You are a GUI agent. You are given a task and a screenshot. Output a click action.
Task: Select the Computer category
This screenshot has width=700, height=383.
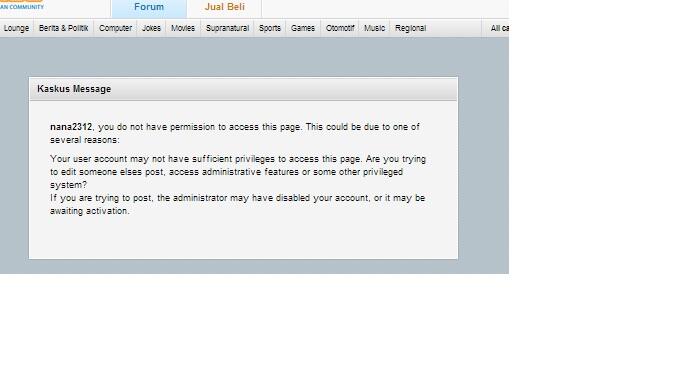click(x=115, y=28)
